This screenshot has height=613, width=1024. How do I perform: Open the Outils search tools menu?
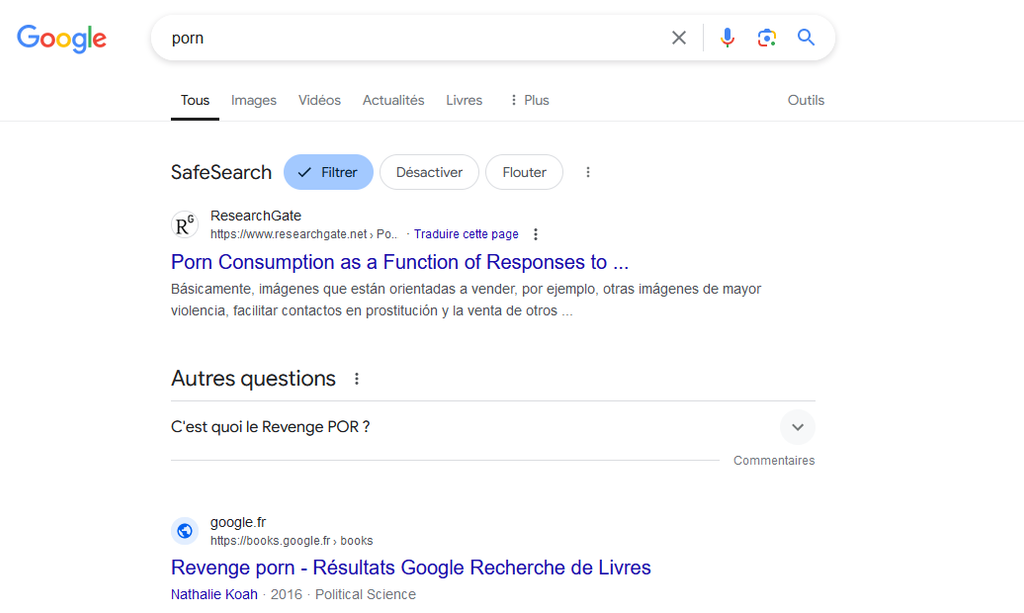pos(806,100)
